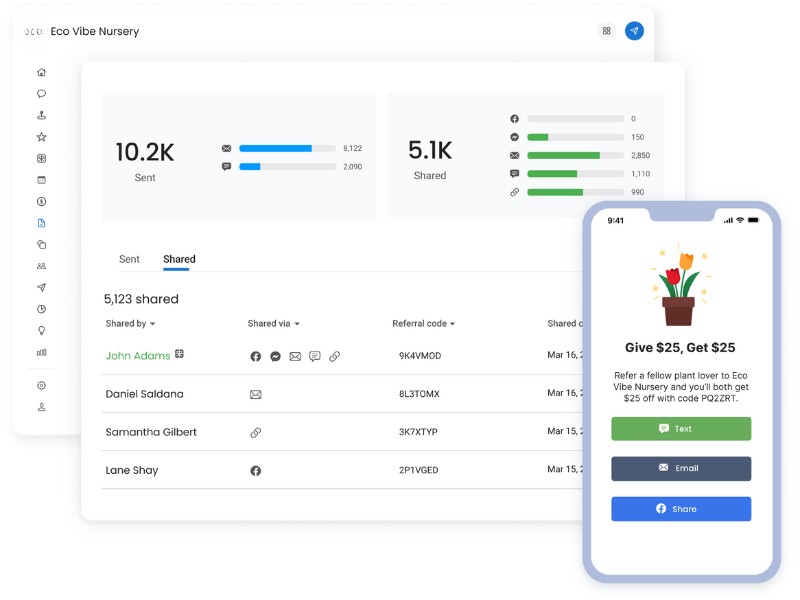Select the Home icon in the sidebar
The image size is (800, 600).
click(x=40, y=72)
